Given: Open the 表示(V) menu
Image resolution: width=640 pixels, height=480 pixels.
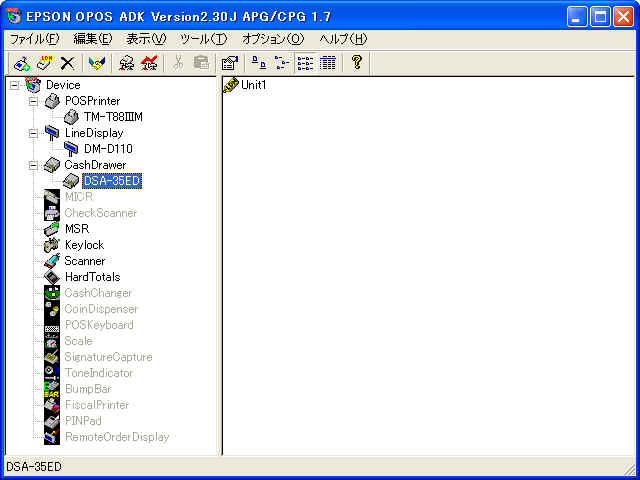Looking at the screenshot, I should pos(146,39).
